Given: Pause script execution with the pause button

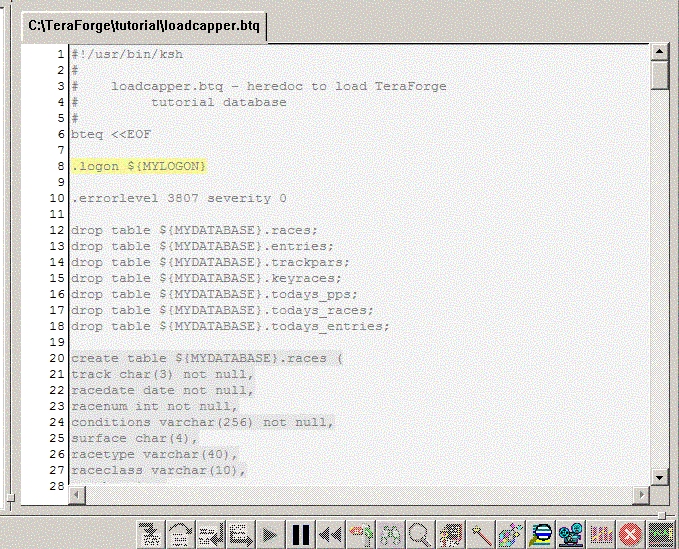Looking at the screenshot, I should (x=300, y=535).
